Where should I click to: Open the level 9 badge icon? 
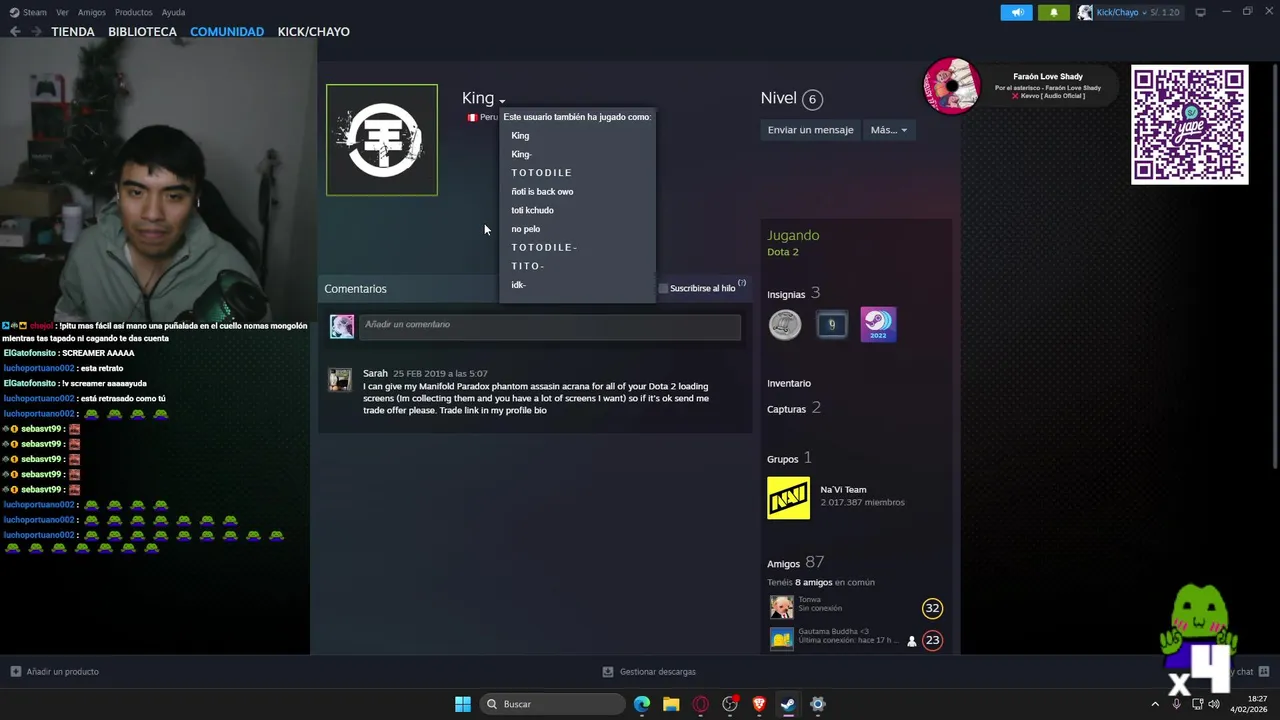click(831, 324)
